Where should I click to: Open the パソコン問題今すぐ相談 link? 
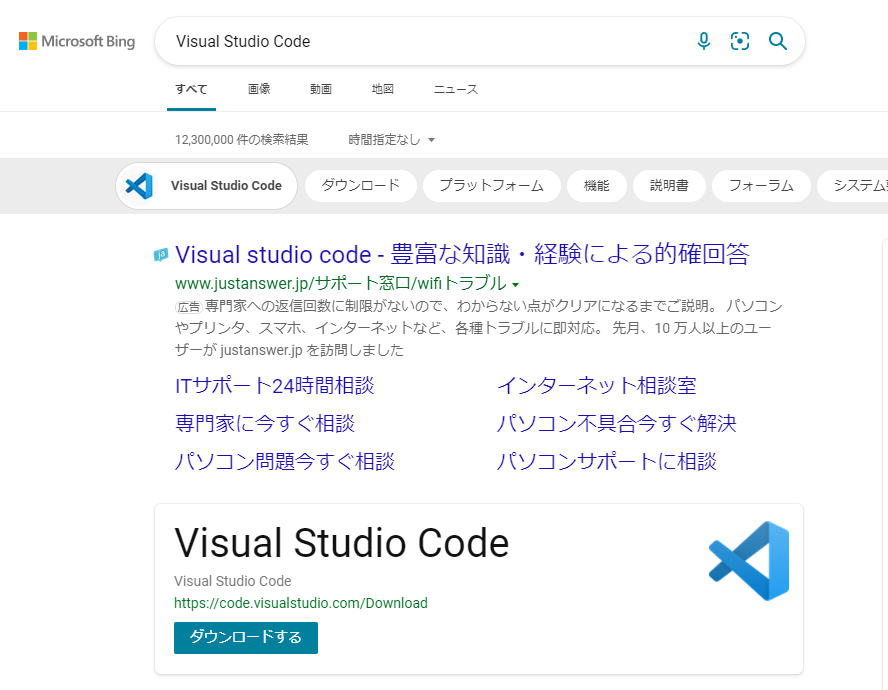click(285, 462)
